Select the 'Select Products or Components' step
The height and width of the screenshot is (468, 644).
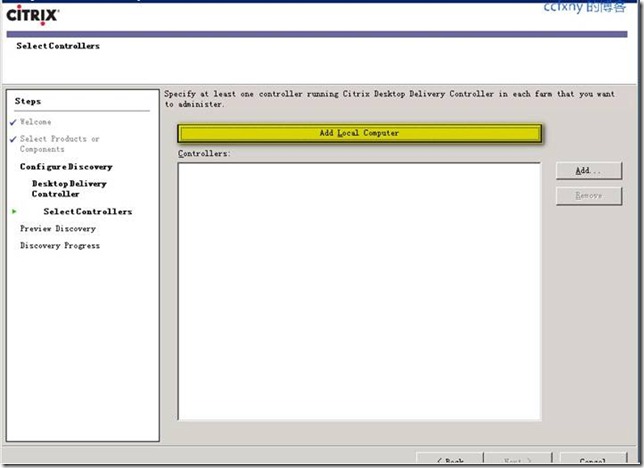(x=60, y=144)
